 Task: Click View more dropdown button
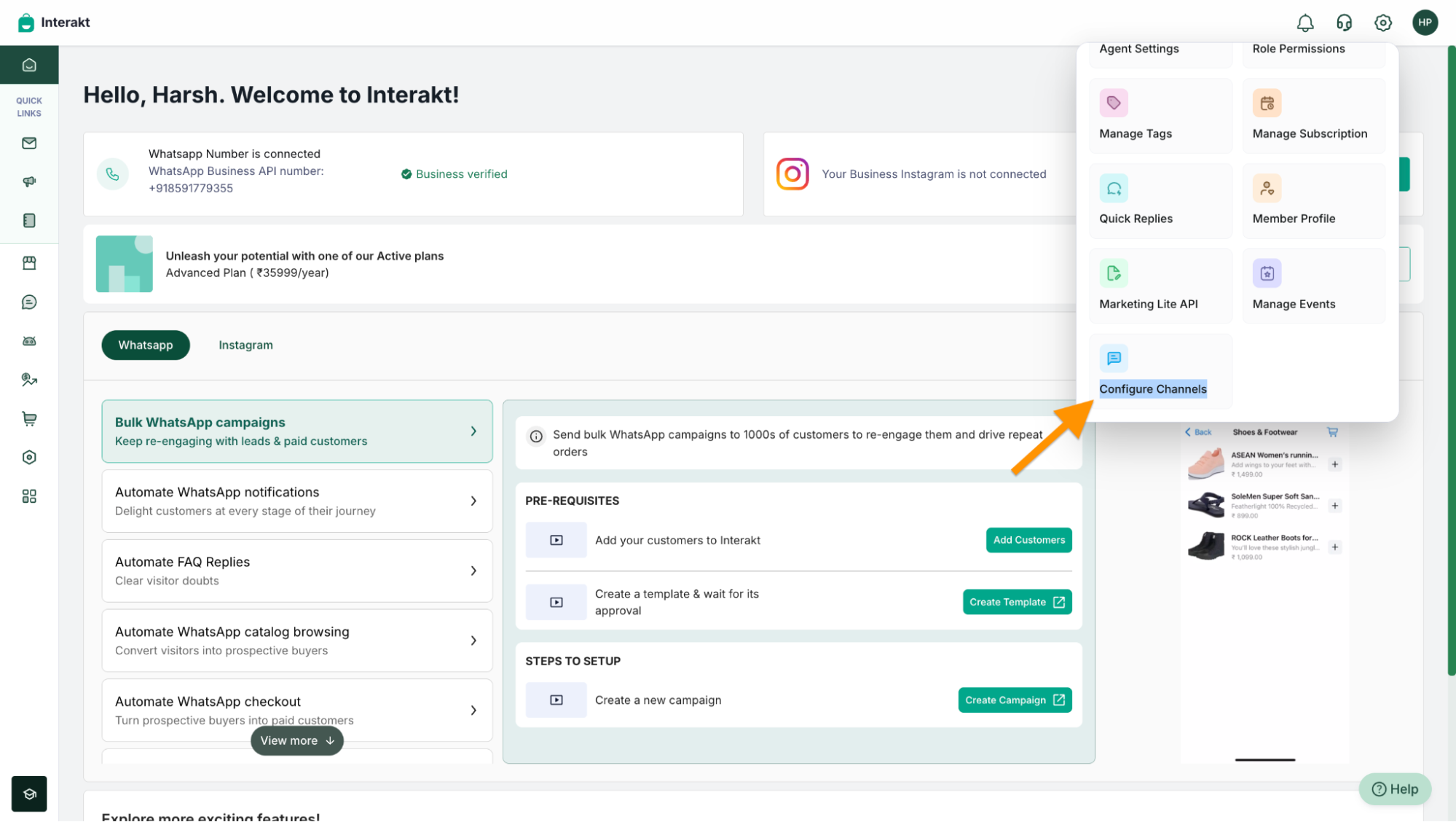[x=296, y=740]
